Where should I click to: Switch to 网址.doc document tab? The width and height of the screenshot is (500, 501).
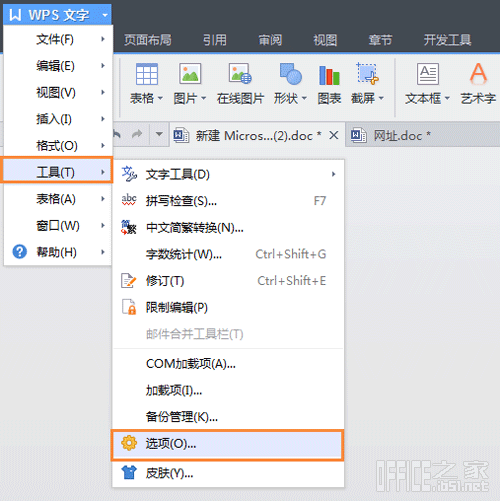click(x=391, y=135)
